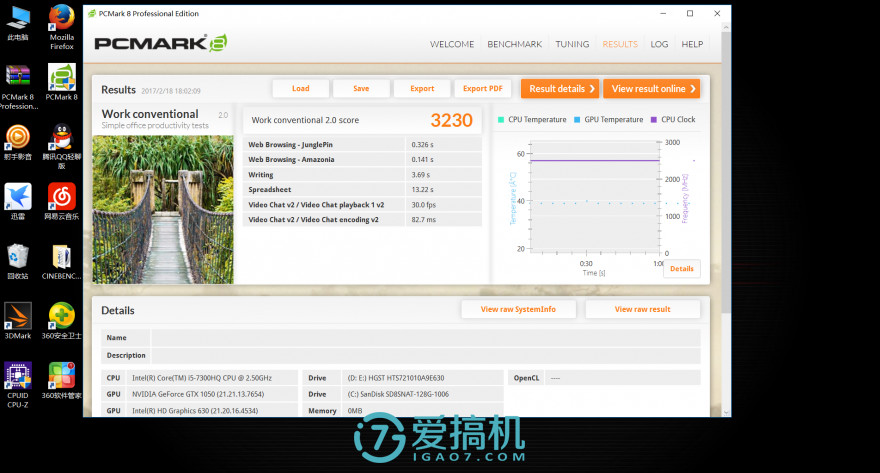Open NetEase Cloud Music desktop icon
The height and width of the screenshot is (473, 880).
[x=62, y=201]
